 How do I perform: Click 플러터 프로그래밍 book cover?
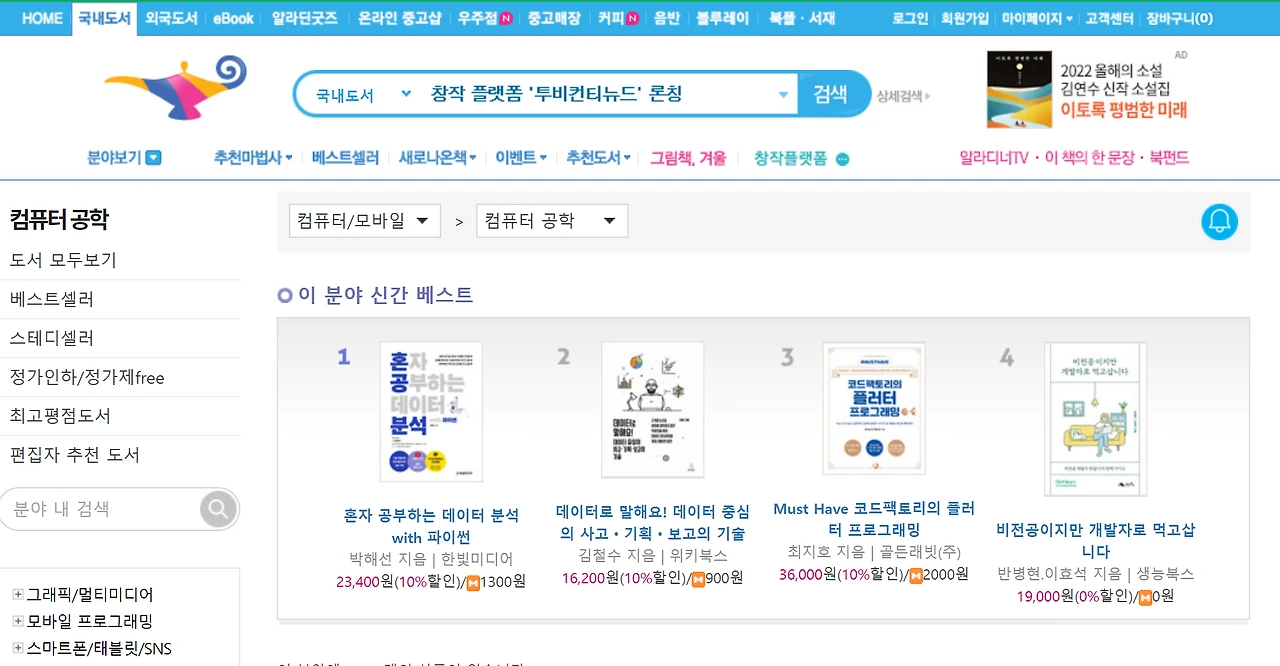tap(874, 408)
